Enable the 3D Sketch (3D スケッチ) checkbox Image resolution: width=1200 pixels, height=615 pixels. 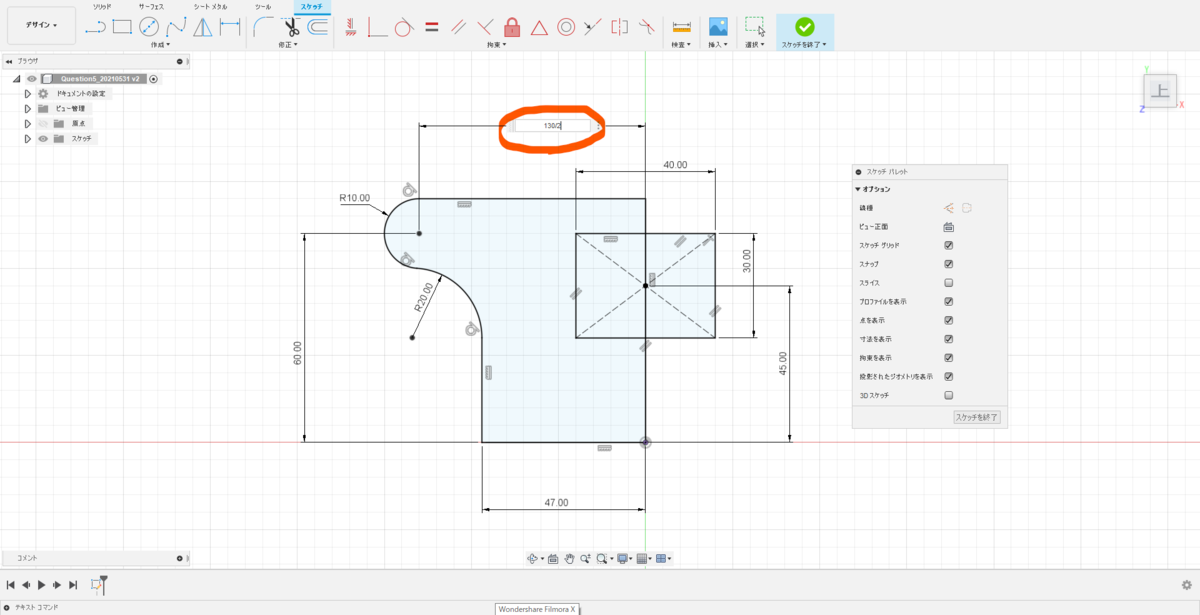coord(949,395)
